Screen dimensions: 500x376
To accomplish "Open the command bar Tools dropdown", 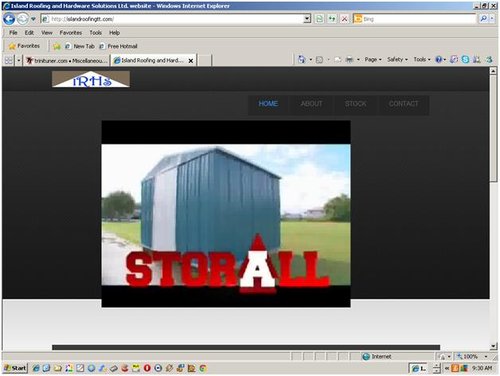I will coord(422,59).
